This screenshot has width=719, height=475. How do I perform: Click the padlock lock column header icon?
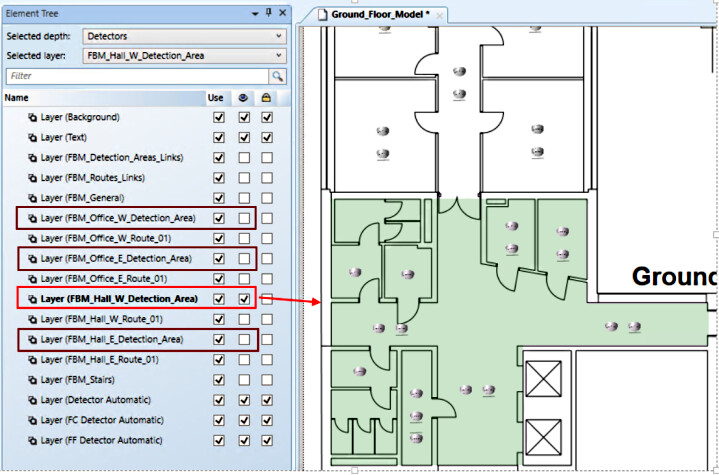tap(266, 98)
